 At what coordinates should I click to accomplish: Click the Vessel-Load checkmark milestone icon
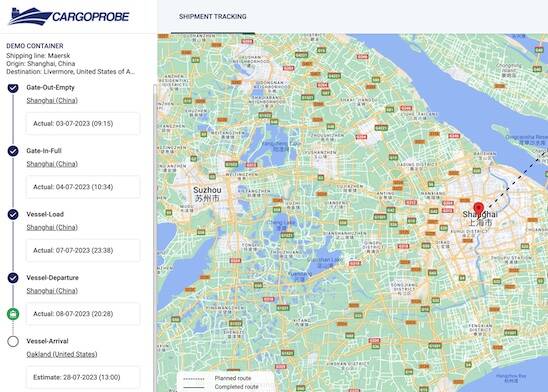(13, 215)
